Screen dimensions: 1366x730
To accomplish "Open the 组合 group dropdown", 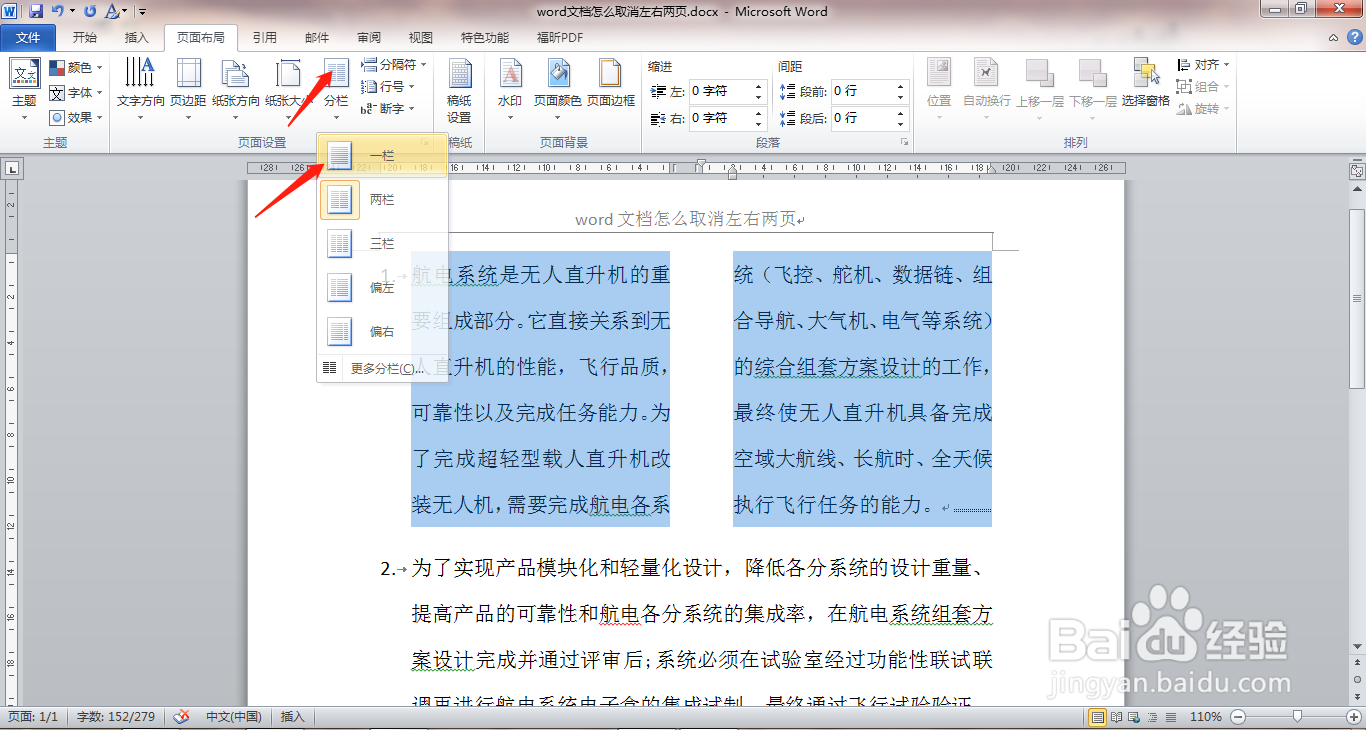I will tap(1203, 87).
